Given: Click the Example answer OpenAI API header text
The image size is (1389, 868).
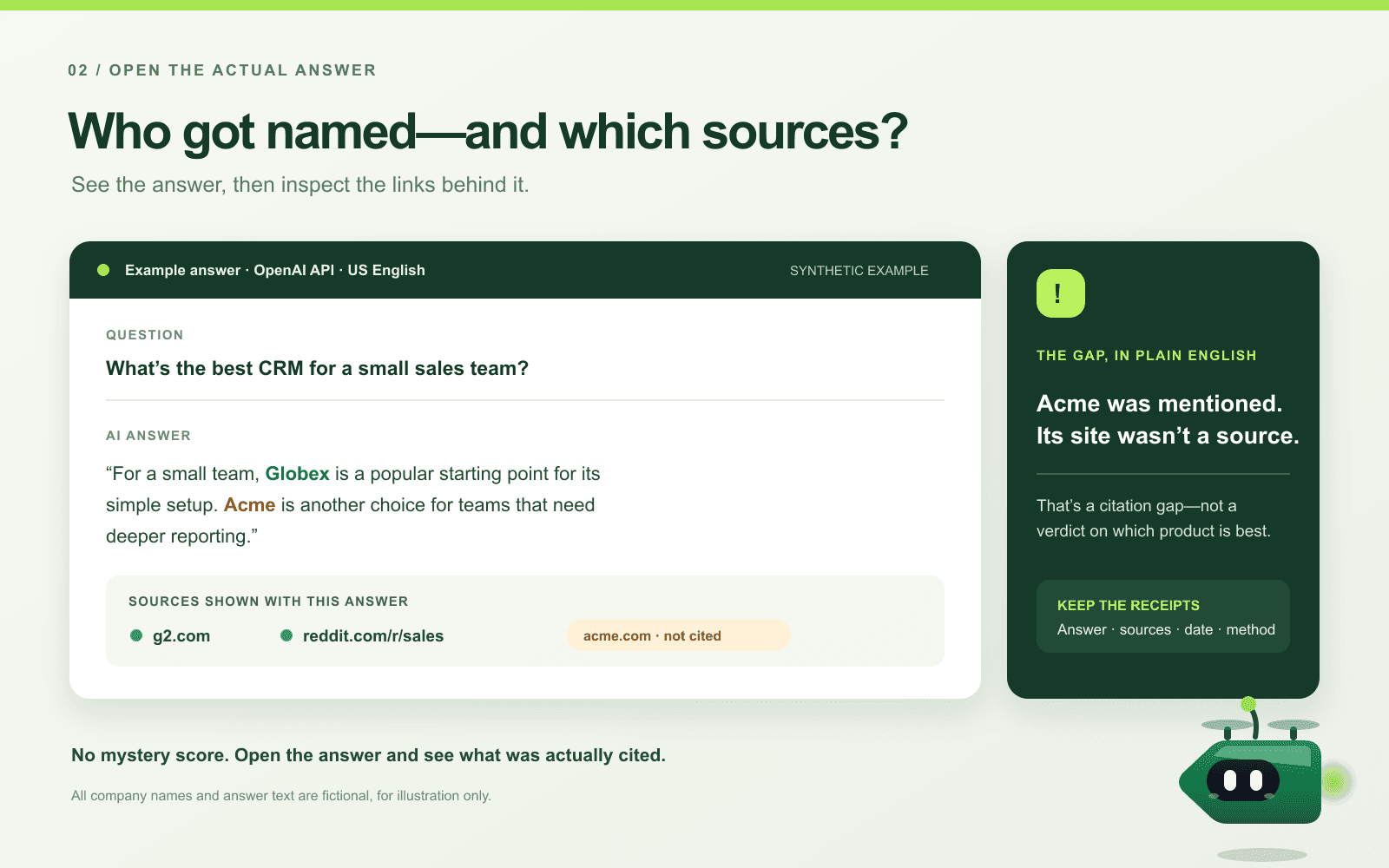Looking at the screenshot, I should tap(275, 270).
